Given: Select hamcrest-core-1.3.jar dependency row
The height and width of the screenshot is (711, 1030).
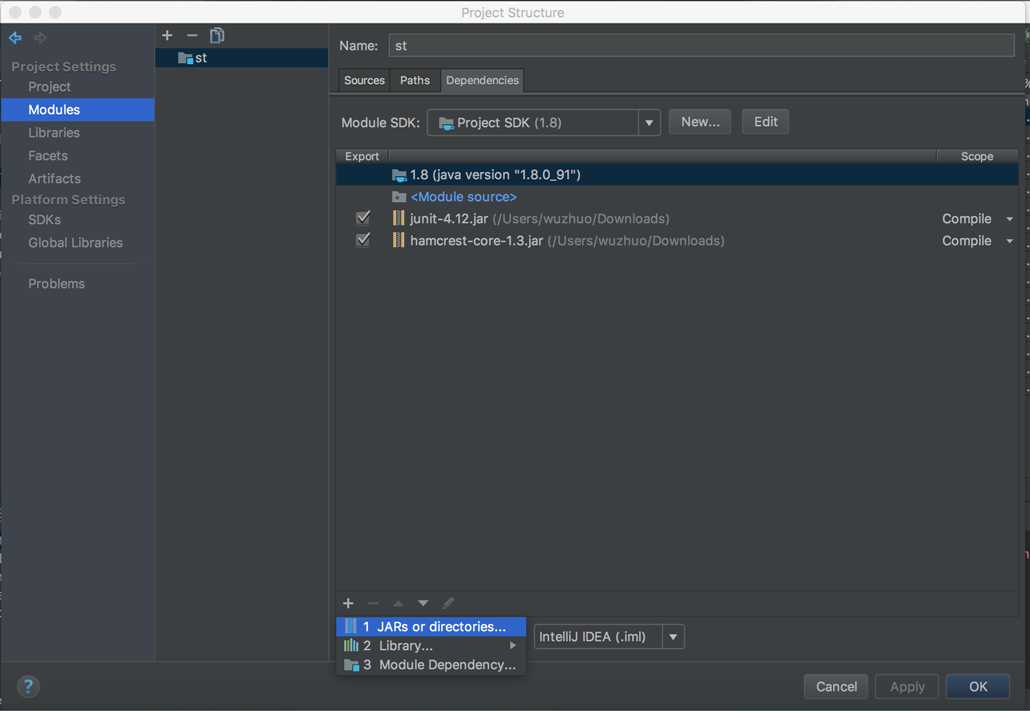Looking at the screenshot, I should coord(677,241).
